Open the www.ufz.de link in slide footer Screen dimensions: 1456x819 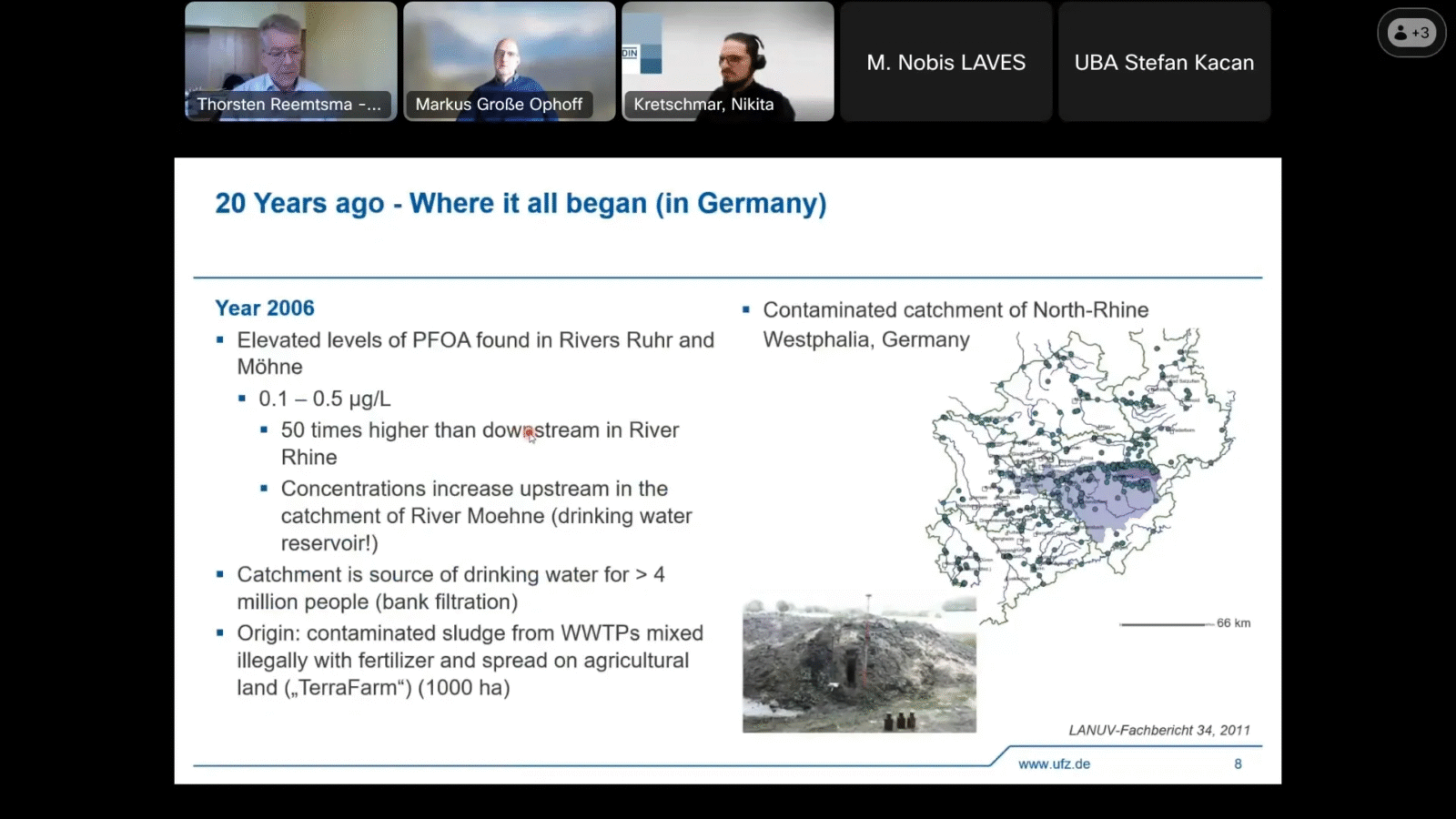(1054, 764)
